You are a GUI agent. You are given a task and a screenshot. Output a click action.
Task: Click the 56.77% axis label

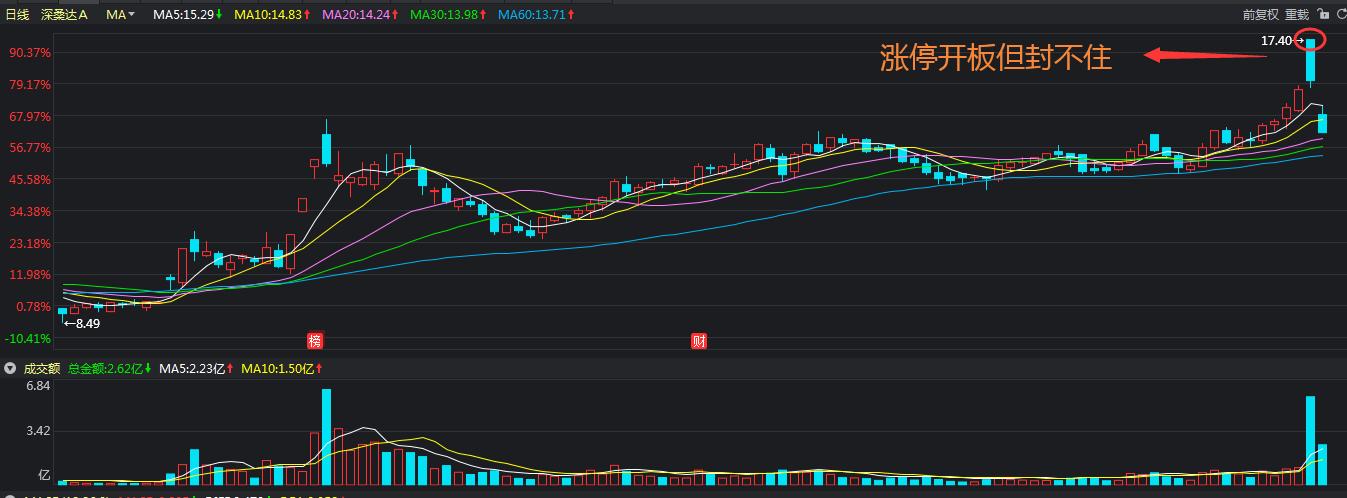(30, 148)
